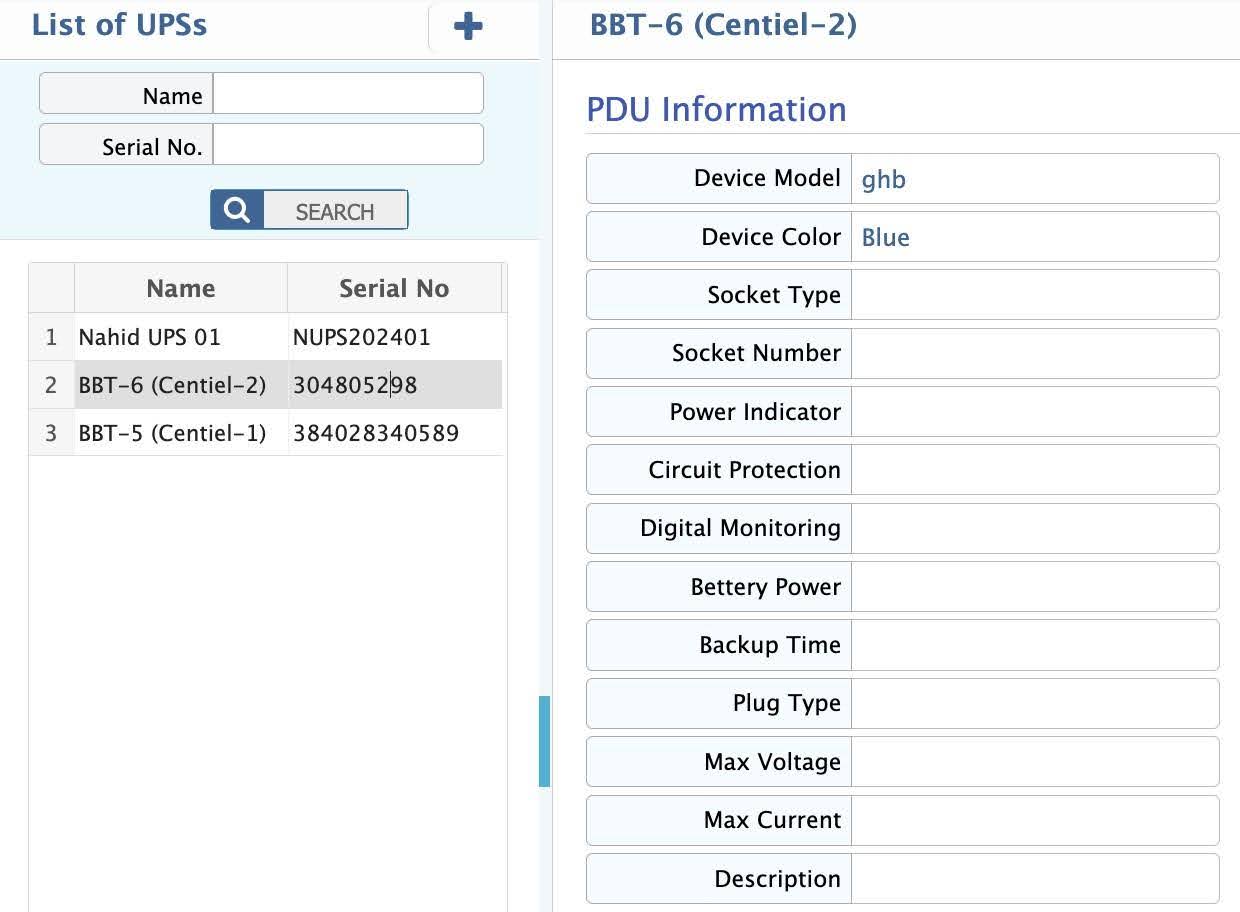Click serial number 304805298 cell
Viewport: 1240px width, 912px height.
394,385
